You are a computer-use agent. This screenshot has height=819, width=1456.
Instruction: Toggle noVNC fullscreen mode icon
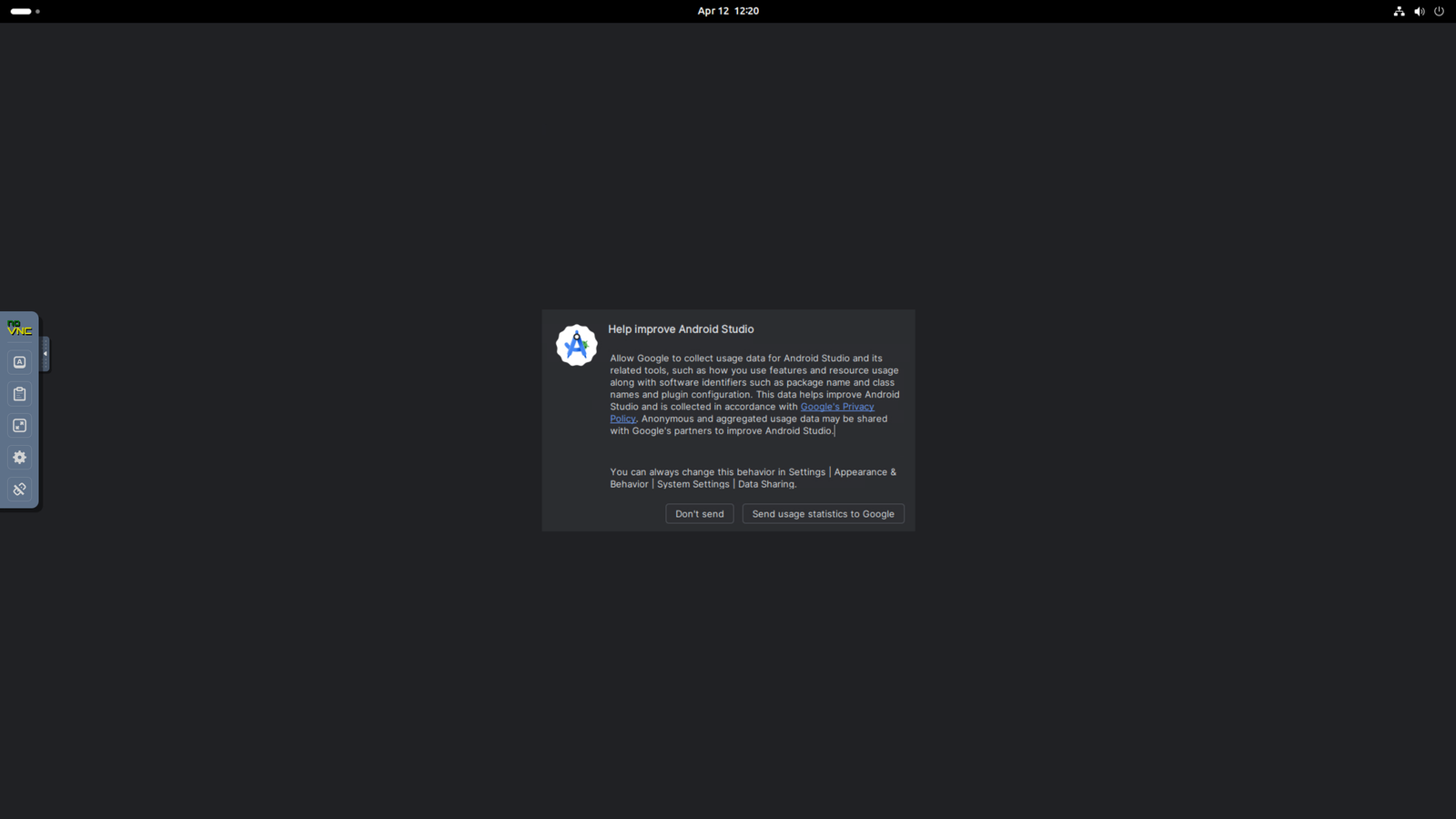click(19, 426)
